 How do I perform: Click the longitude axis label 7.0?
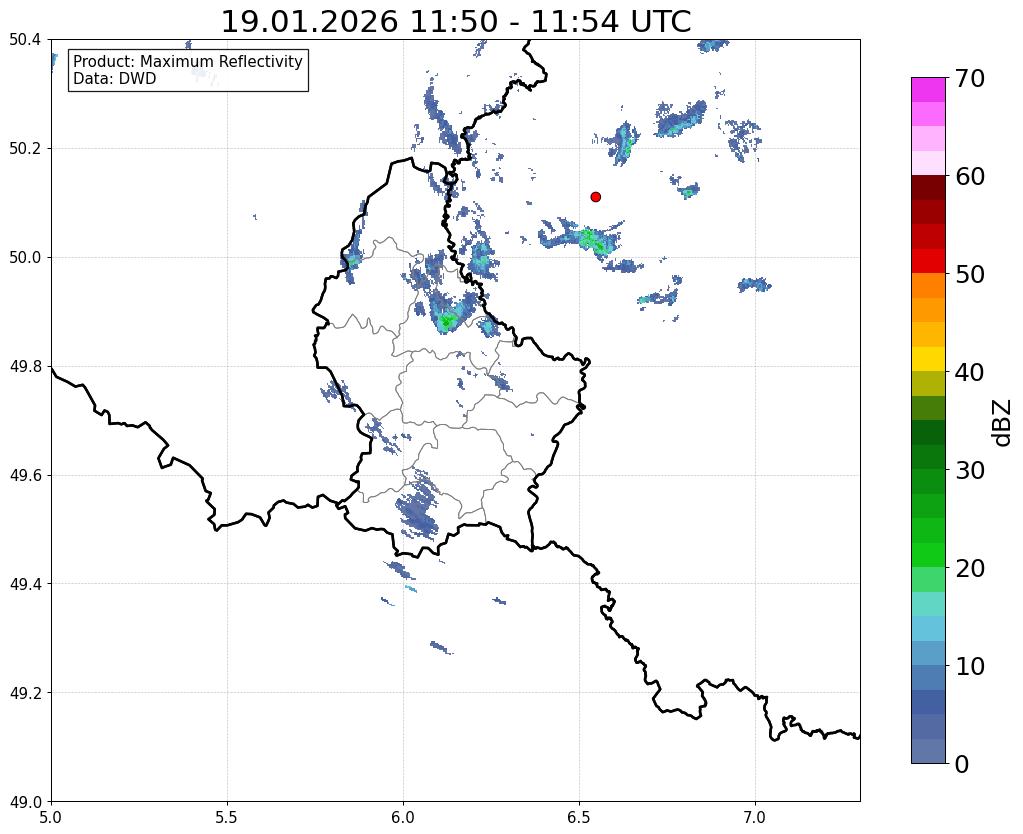755,818
